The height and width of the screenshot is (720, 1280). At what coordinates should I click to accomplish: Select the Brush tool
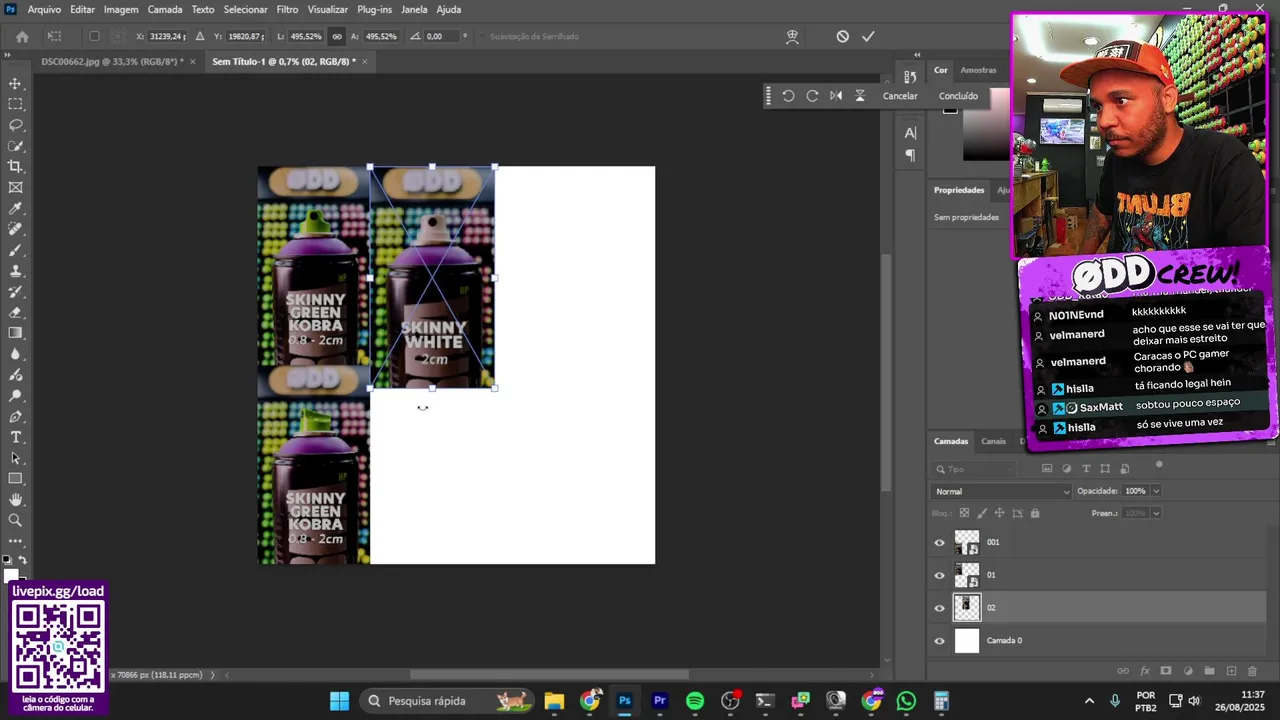15,250
